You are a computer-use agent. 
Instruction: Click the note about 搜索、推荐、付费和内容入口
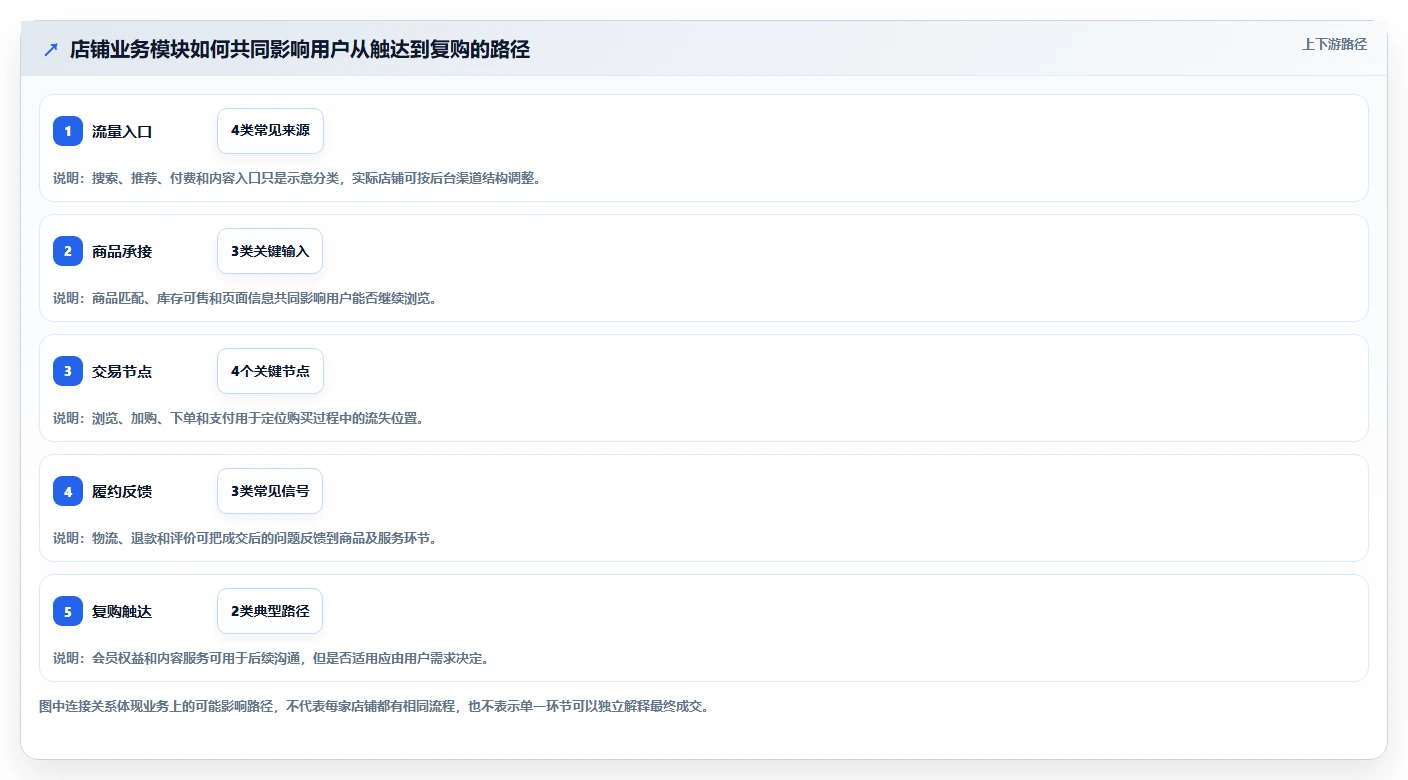(x=297, y=178)
